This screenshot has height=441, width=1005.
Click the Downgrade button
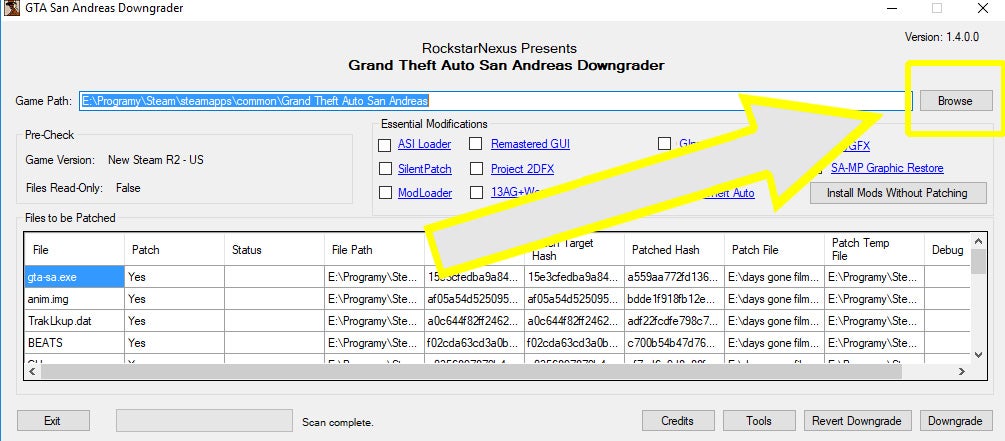click(955, 421)
